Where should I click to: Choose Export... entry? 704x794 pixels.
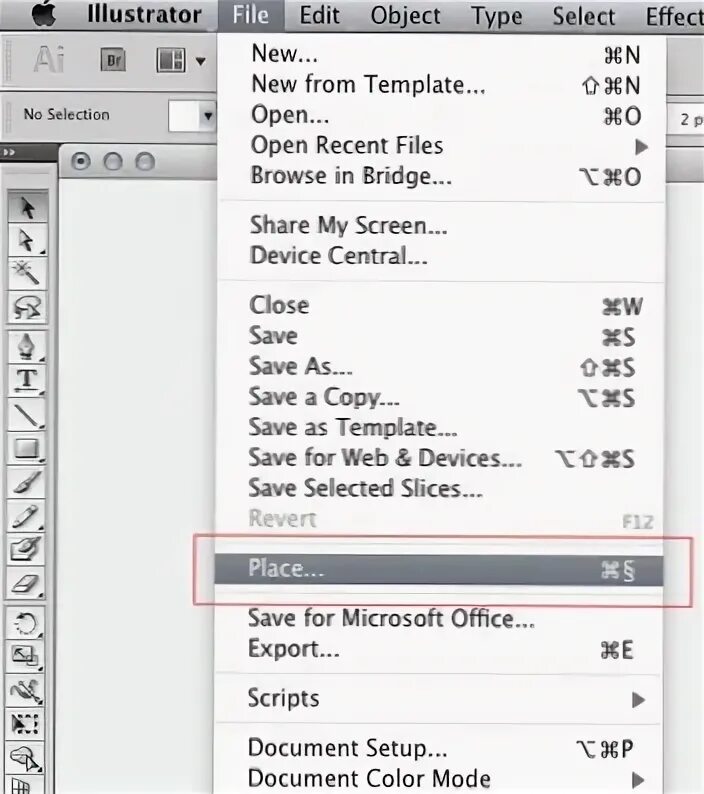point(439,650)
